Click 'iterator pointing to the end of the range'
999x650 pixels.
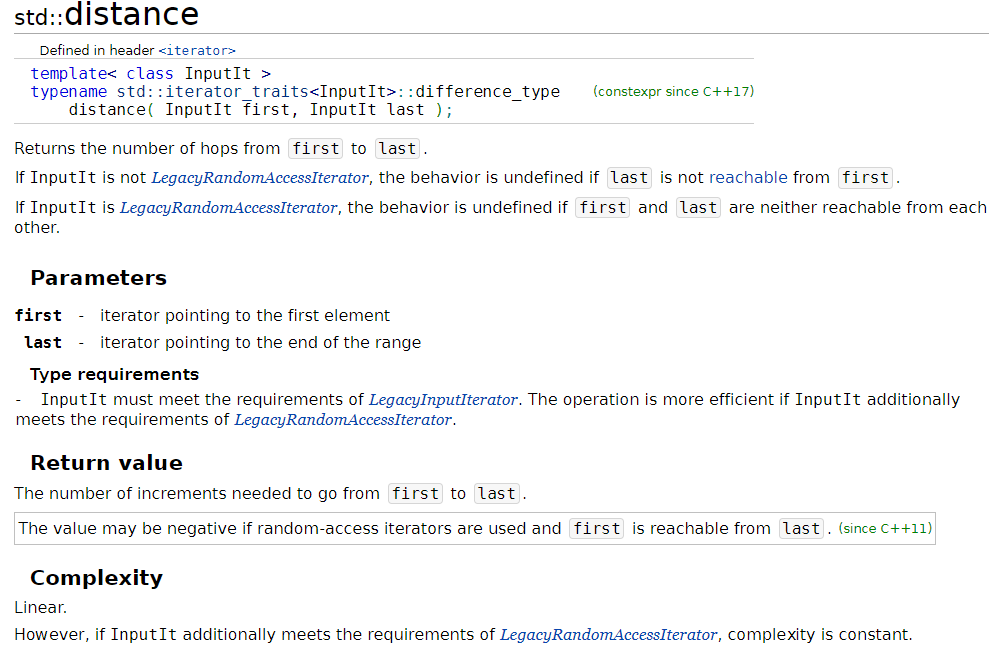[260, 342]
